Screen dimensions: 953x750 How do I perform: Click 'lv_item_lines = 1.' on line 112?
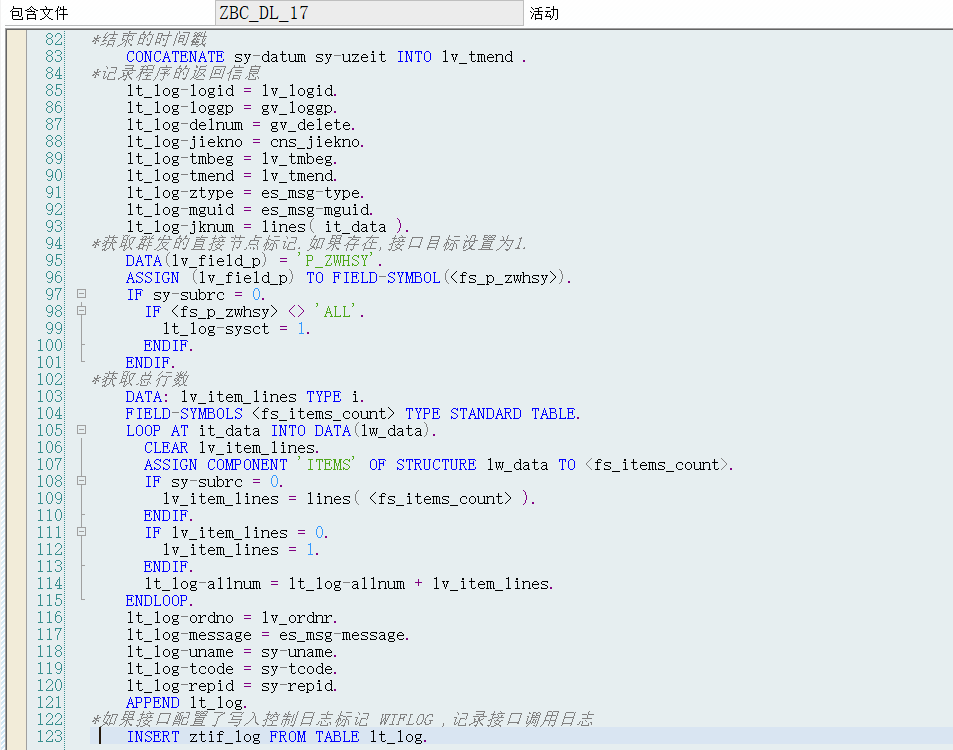(x=241, y=550)
